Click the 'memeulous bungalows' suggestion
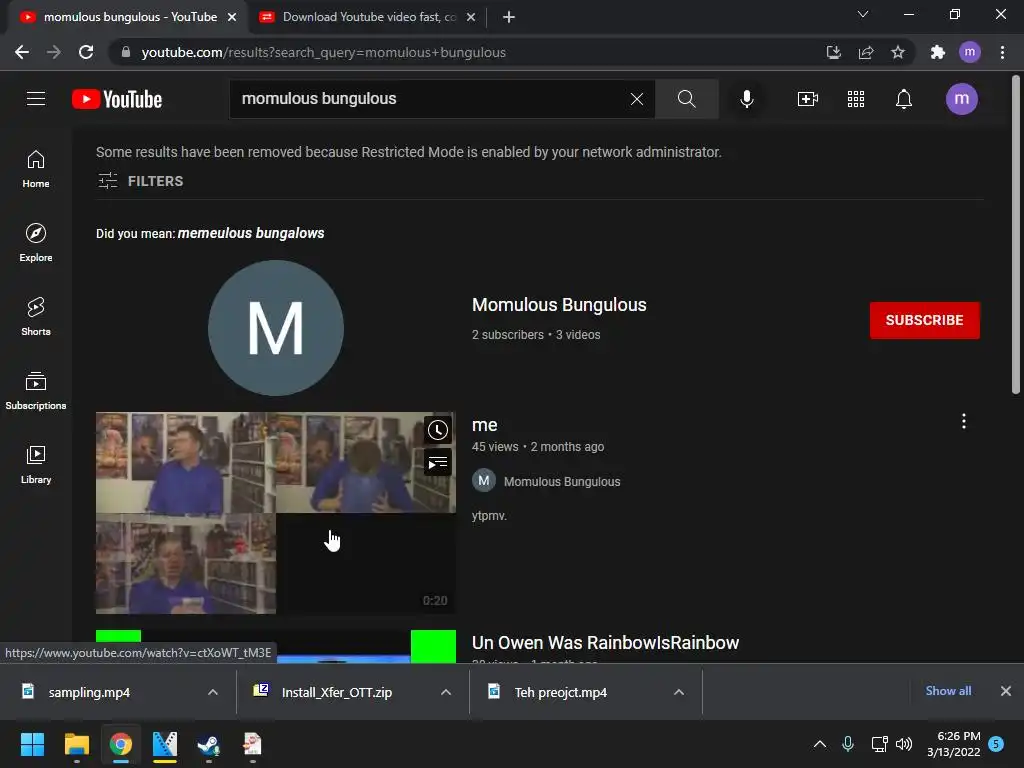This screenshot has width=1024, height=768. click(x=251, y=233)
